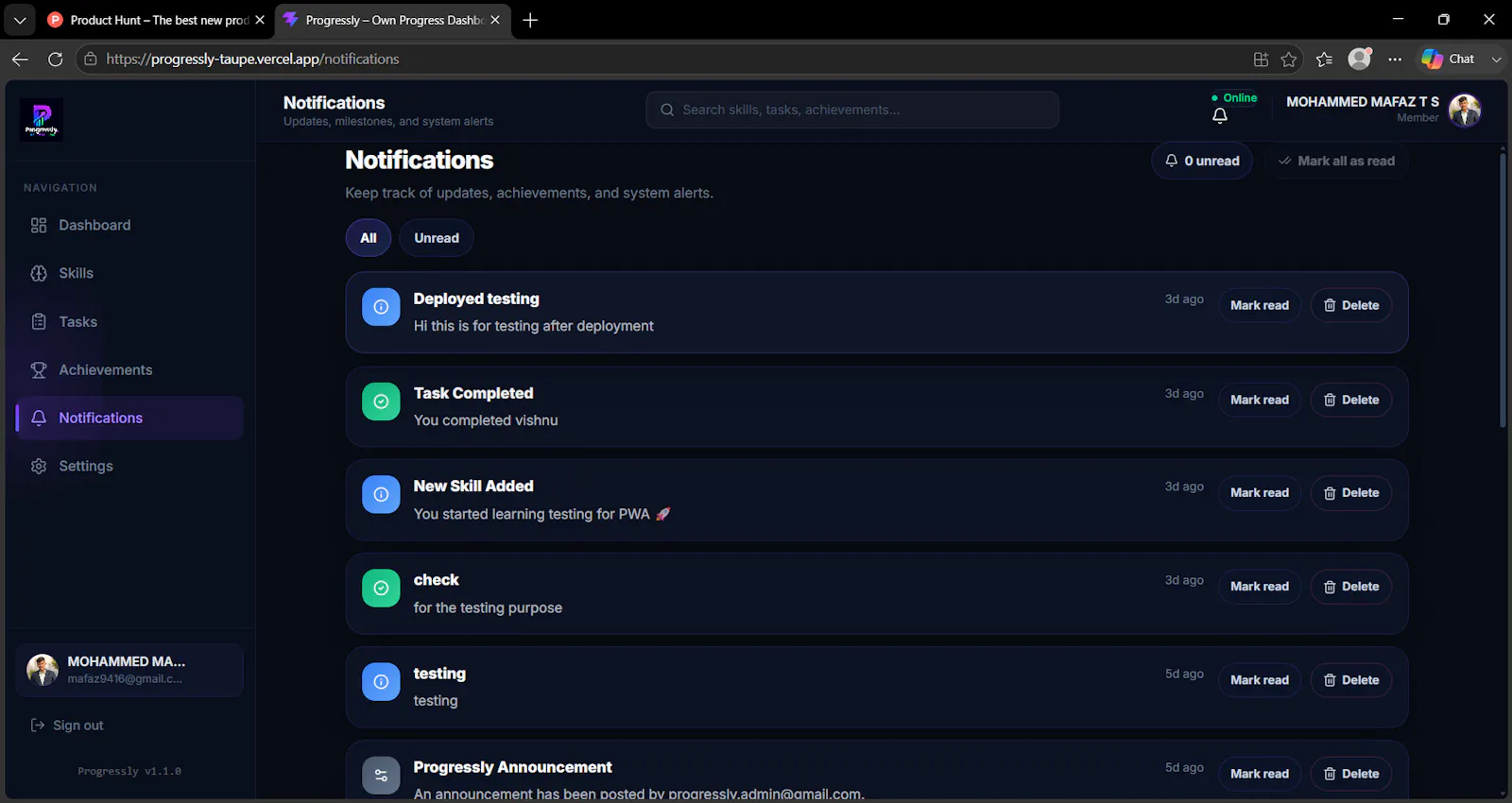This screenshot has width=1512, height=803.
Task: Click the MOHAMMED MAFAZ T S name in header
Action: [x=1363, y=101]
